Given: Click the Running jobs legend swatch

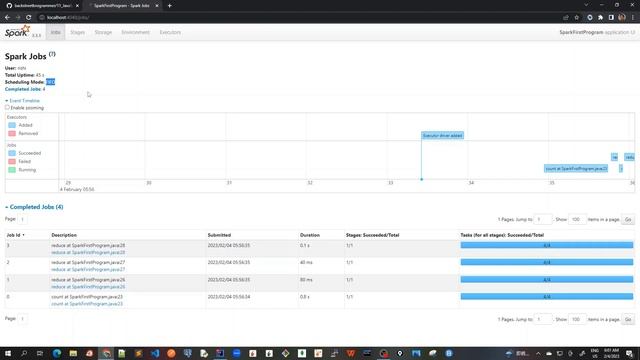Looking at the screenshot, I should pos(12,170).
